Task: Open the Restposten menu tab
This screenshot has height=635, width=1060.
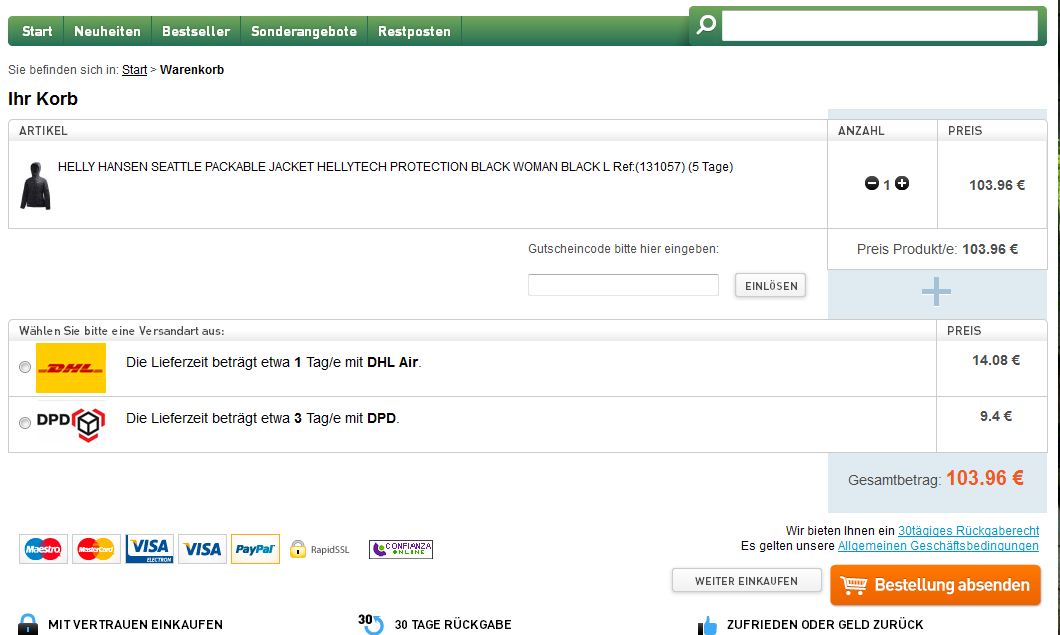Action: coord(414,31)
